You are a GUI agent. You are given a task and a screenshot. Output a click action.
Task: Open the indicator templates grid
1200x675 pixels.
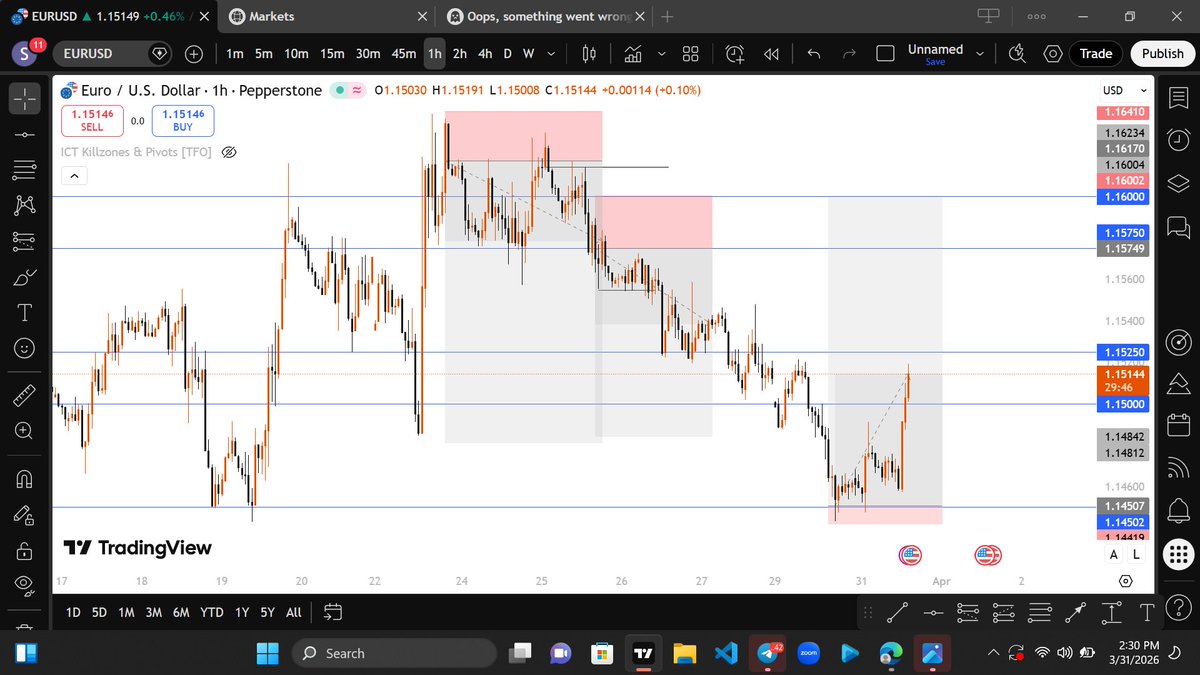pos(690,54)
